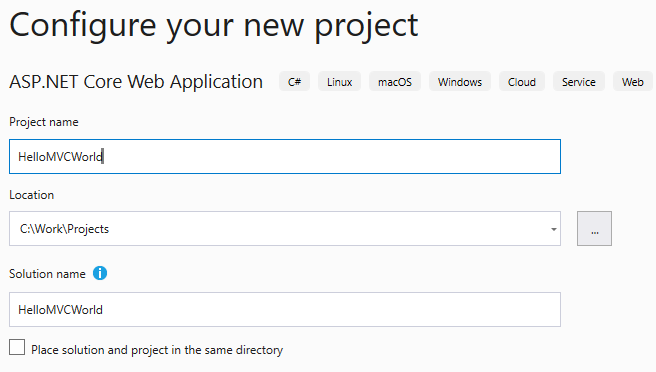Click the Location label
This screenshot has width=656, height=372.
coord(32,195)
